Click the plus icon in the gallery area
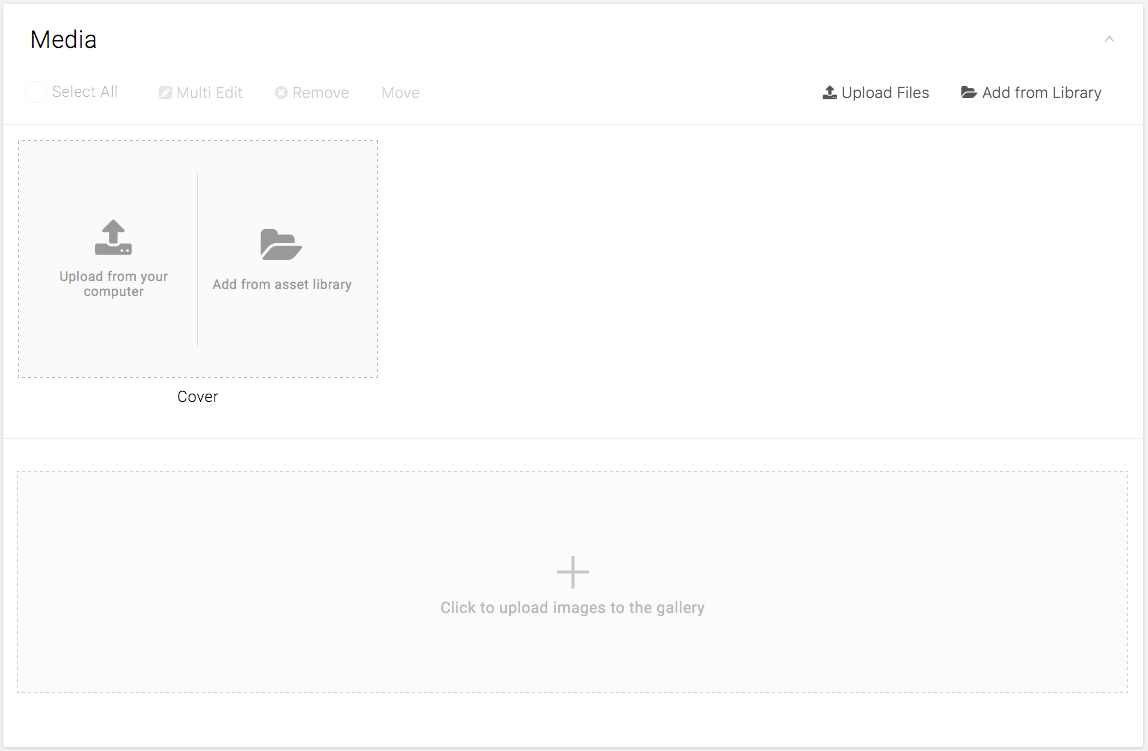 [x=572, y=572]
